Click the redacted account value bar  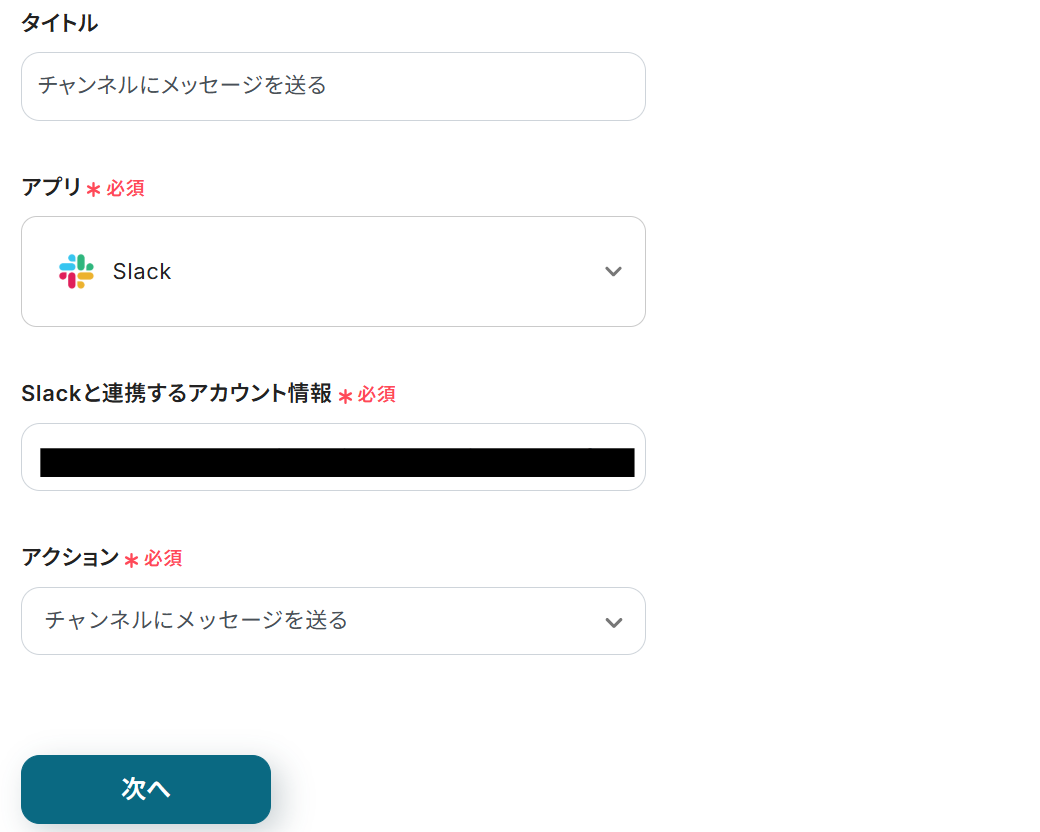[x=337, y=462]
